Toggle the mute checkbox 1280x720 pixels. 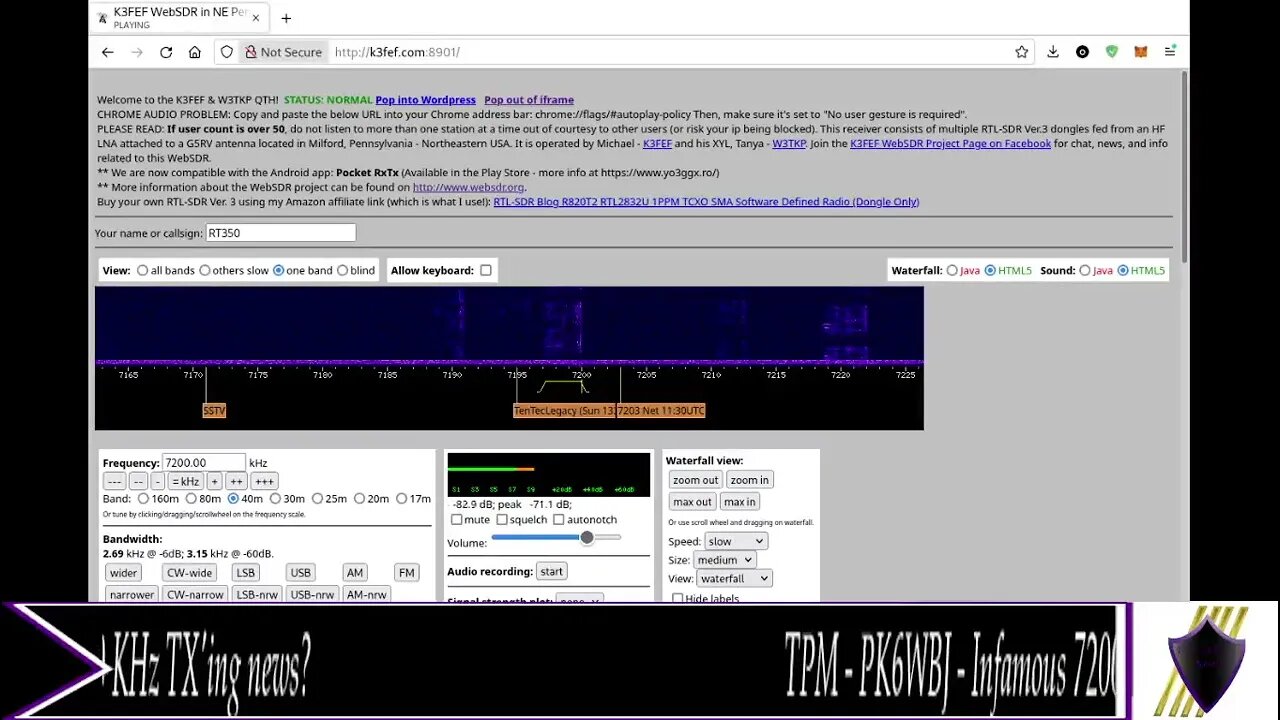[457, 520]
